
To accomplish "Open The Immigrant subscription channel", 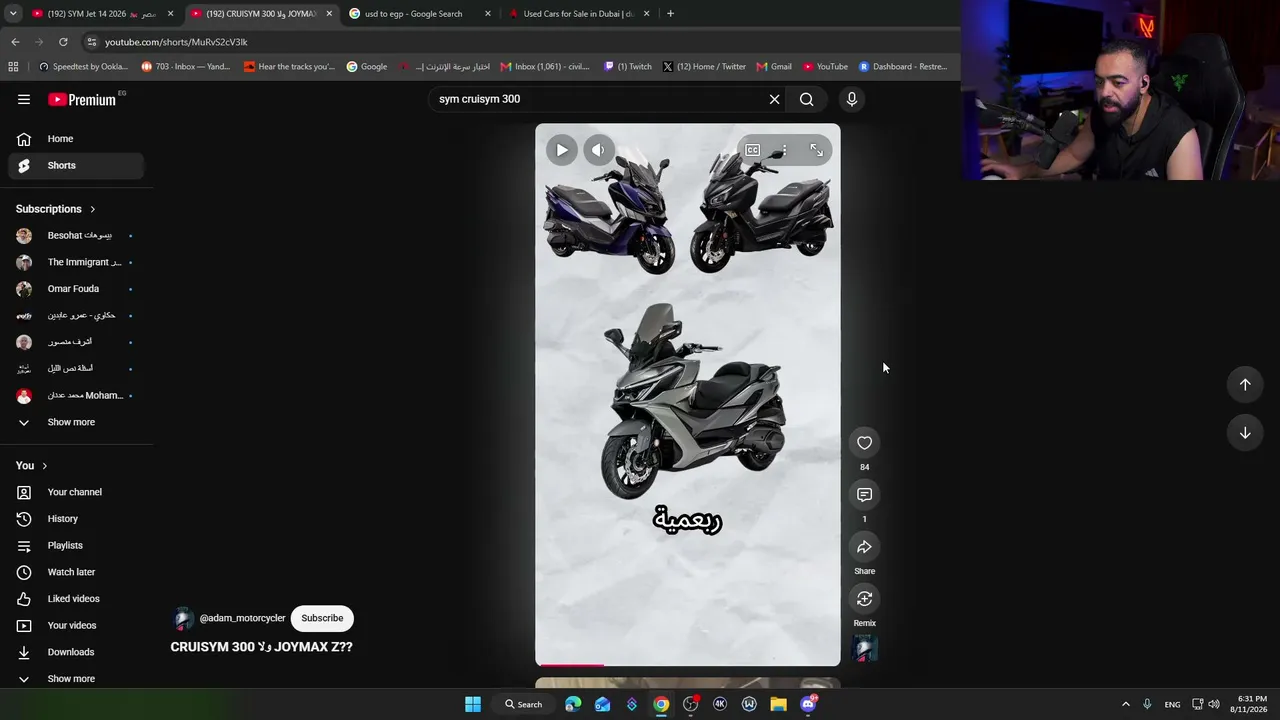I will (x=76, y=262).
